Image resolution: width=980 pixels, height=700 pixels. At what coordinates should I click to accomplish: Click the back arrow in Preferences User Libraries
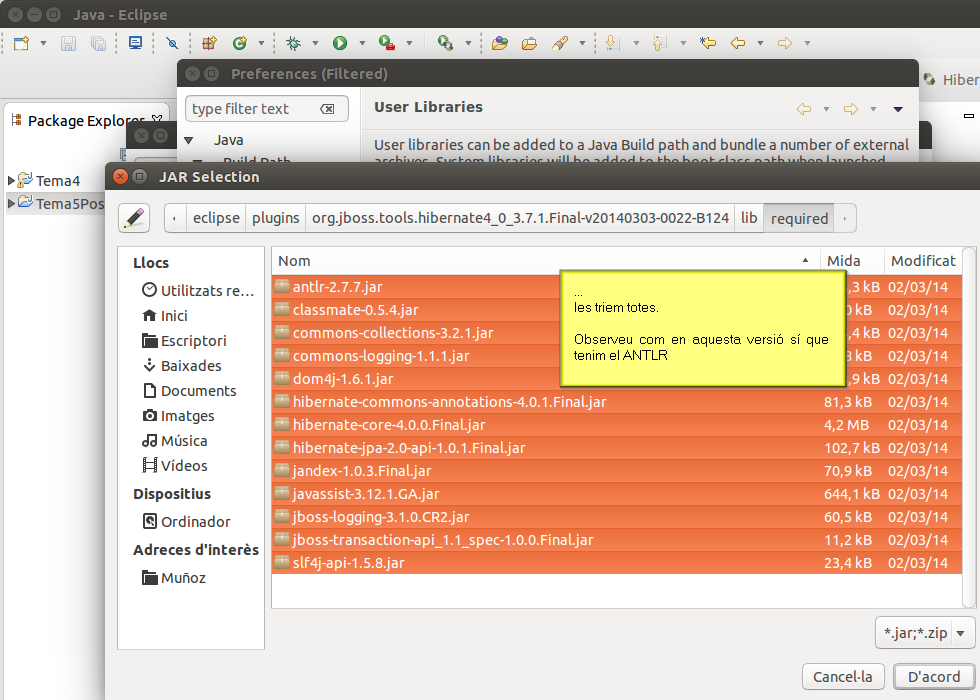804,109
